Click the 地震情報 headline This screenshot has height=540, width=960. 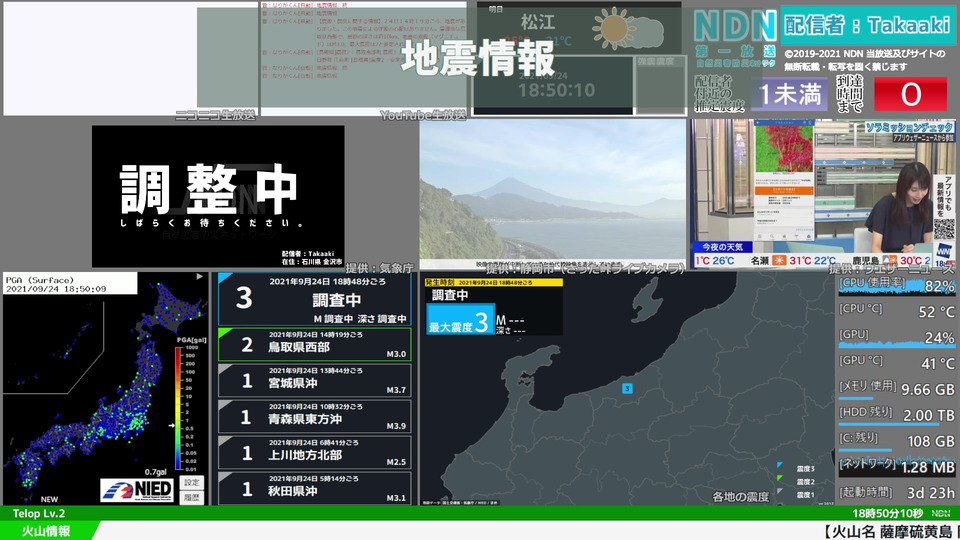478,58
